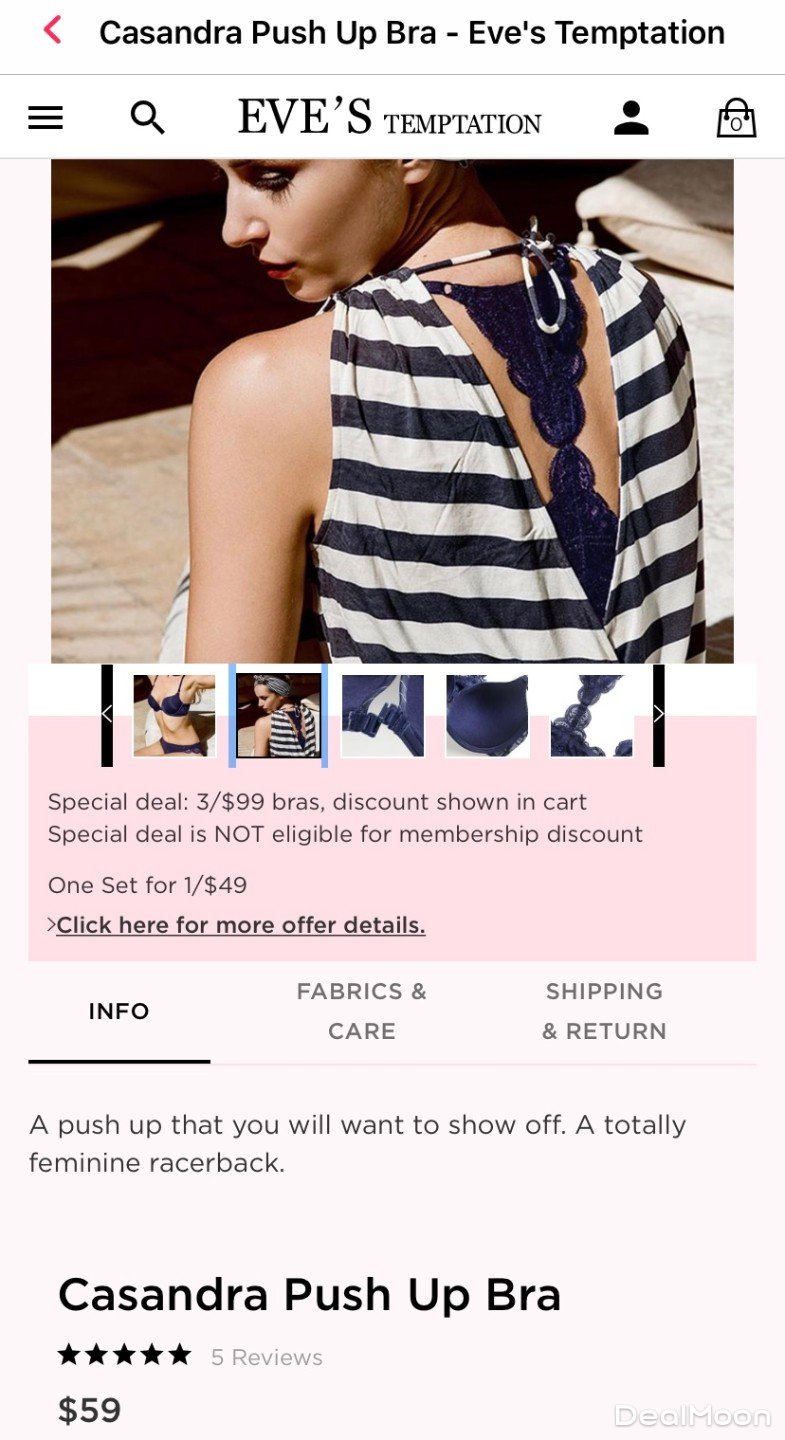Image resolution: width=785 pixels, height=1440 pixels.
Task: Click here for more offer details link
Action: tap(240, 925)
